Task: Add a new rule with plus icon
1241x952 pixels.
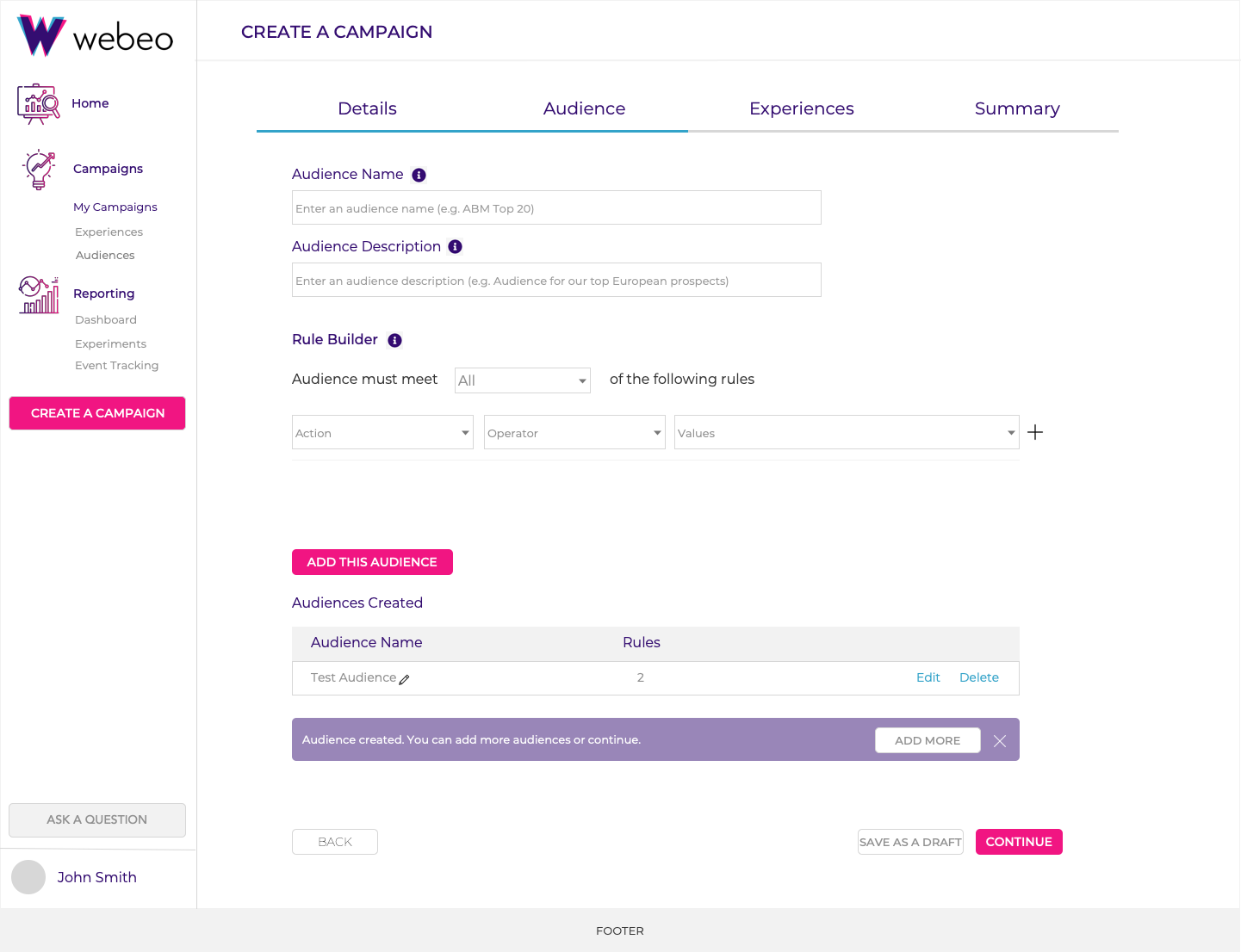Action: pos(1035,432)
